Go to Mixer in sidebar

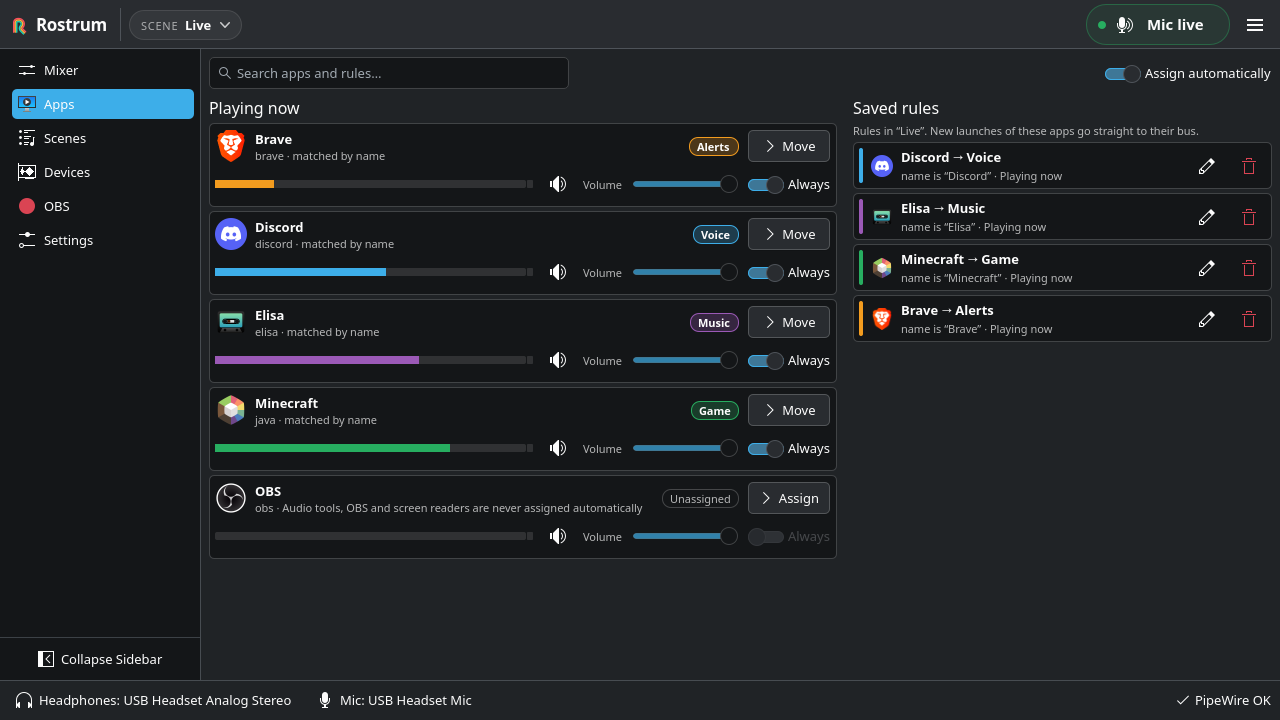pyautogui.click(x=103, y=70)
